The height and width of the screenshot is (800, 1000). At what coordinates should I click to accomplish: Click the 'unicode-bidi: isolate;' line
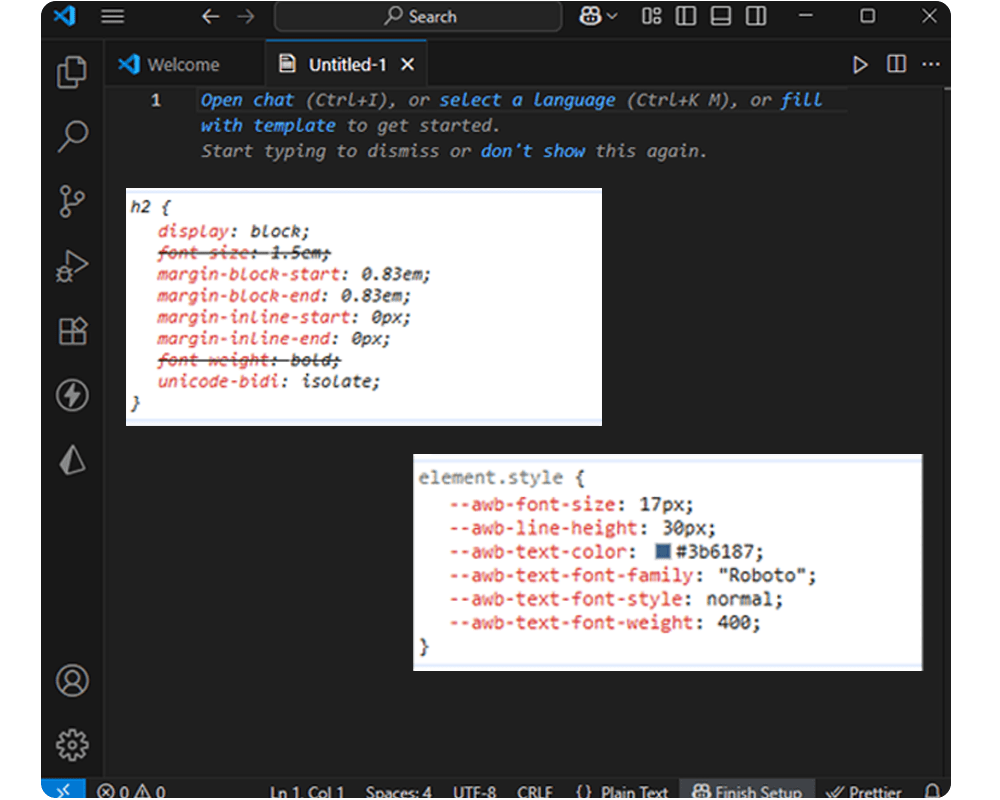[268, 381]
